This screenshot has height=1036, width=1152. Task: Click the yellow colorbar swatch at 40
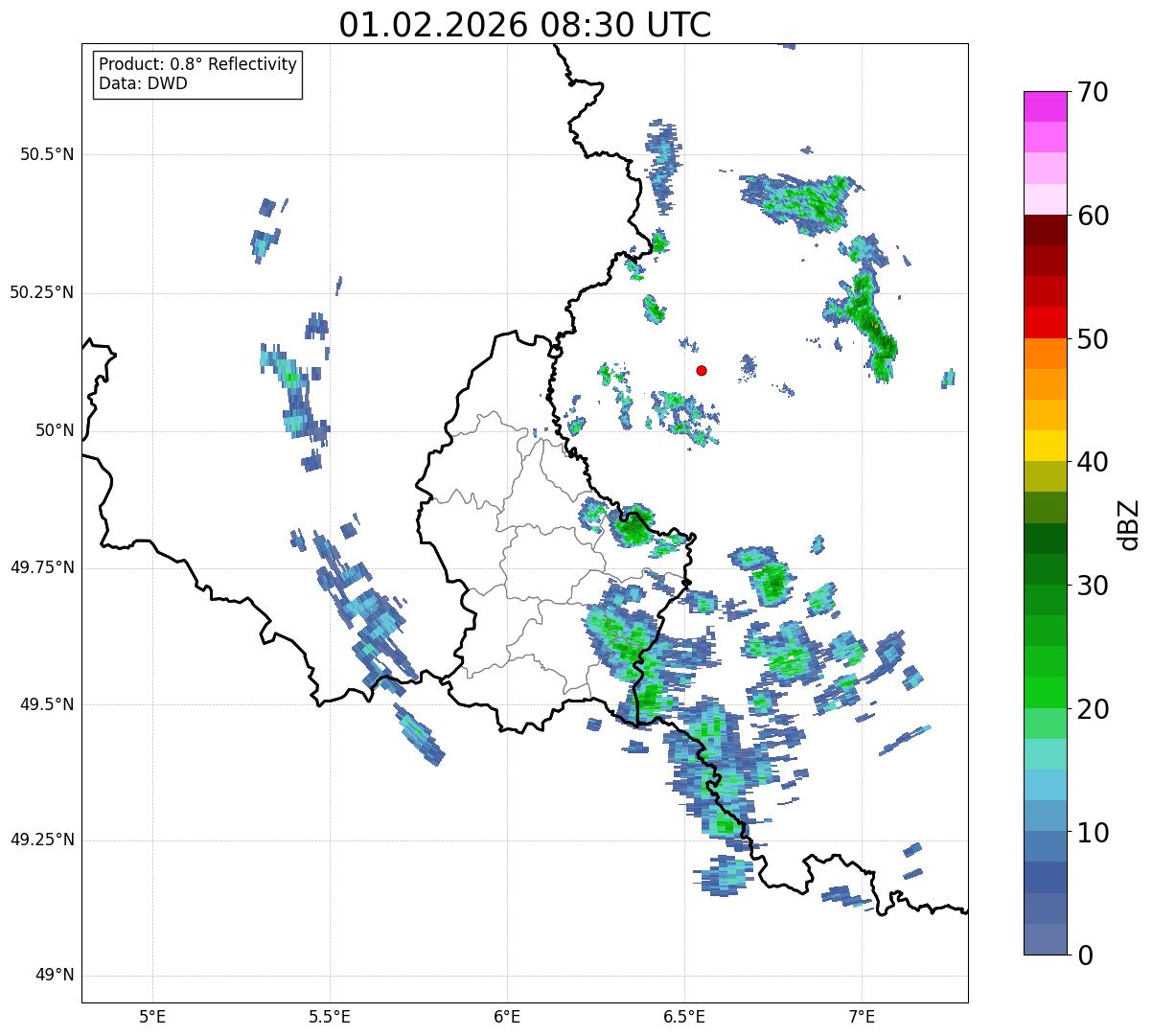1046,447
